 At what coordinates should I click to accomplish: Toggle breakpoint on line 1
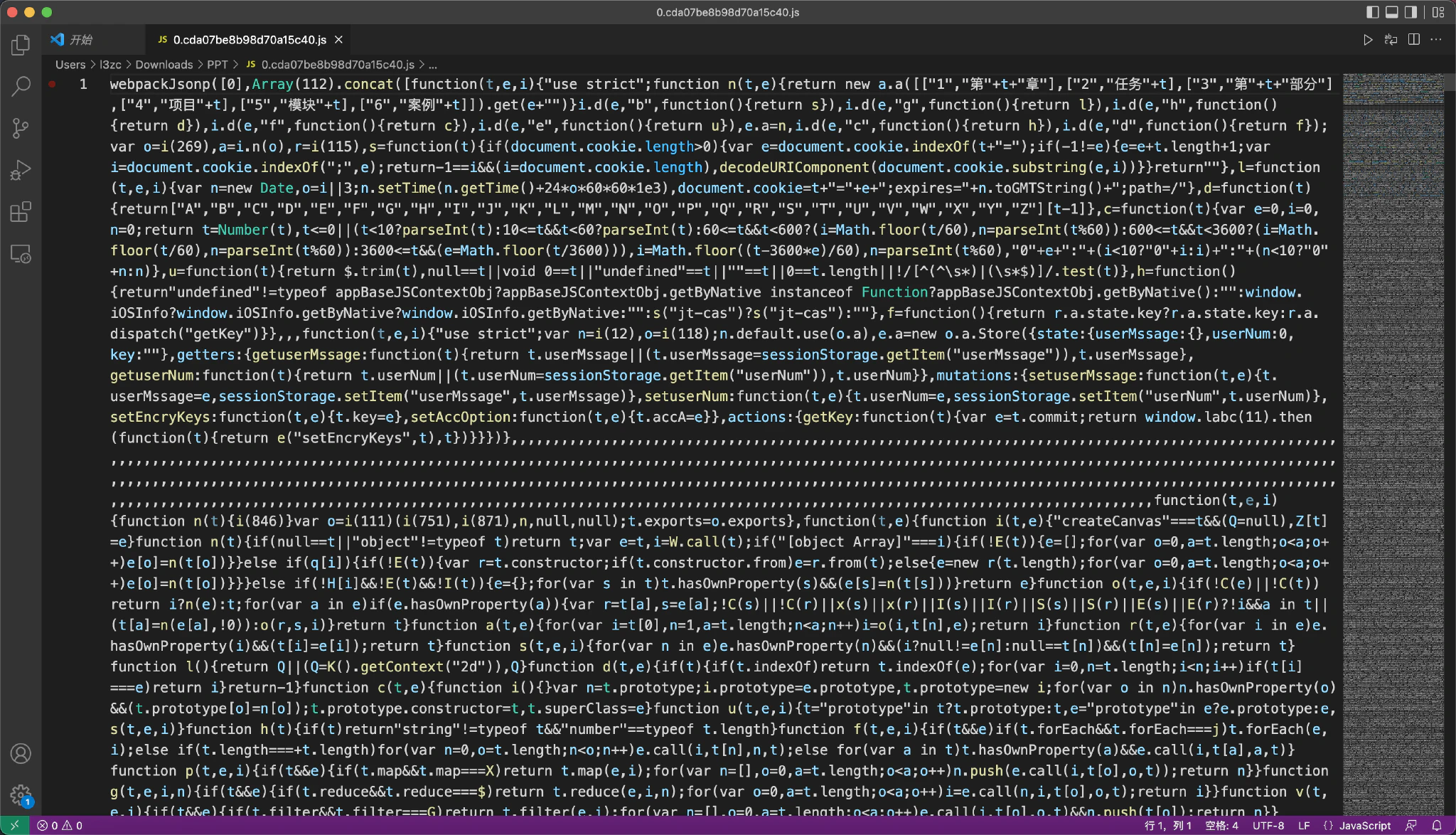click(52, 84)
